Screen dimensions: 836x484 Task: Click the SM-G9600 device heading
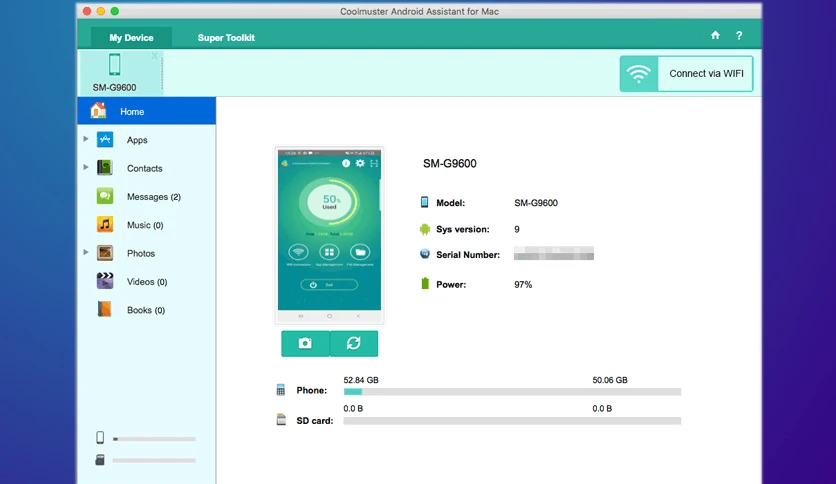point(450,164)
